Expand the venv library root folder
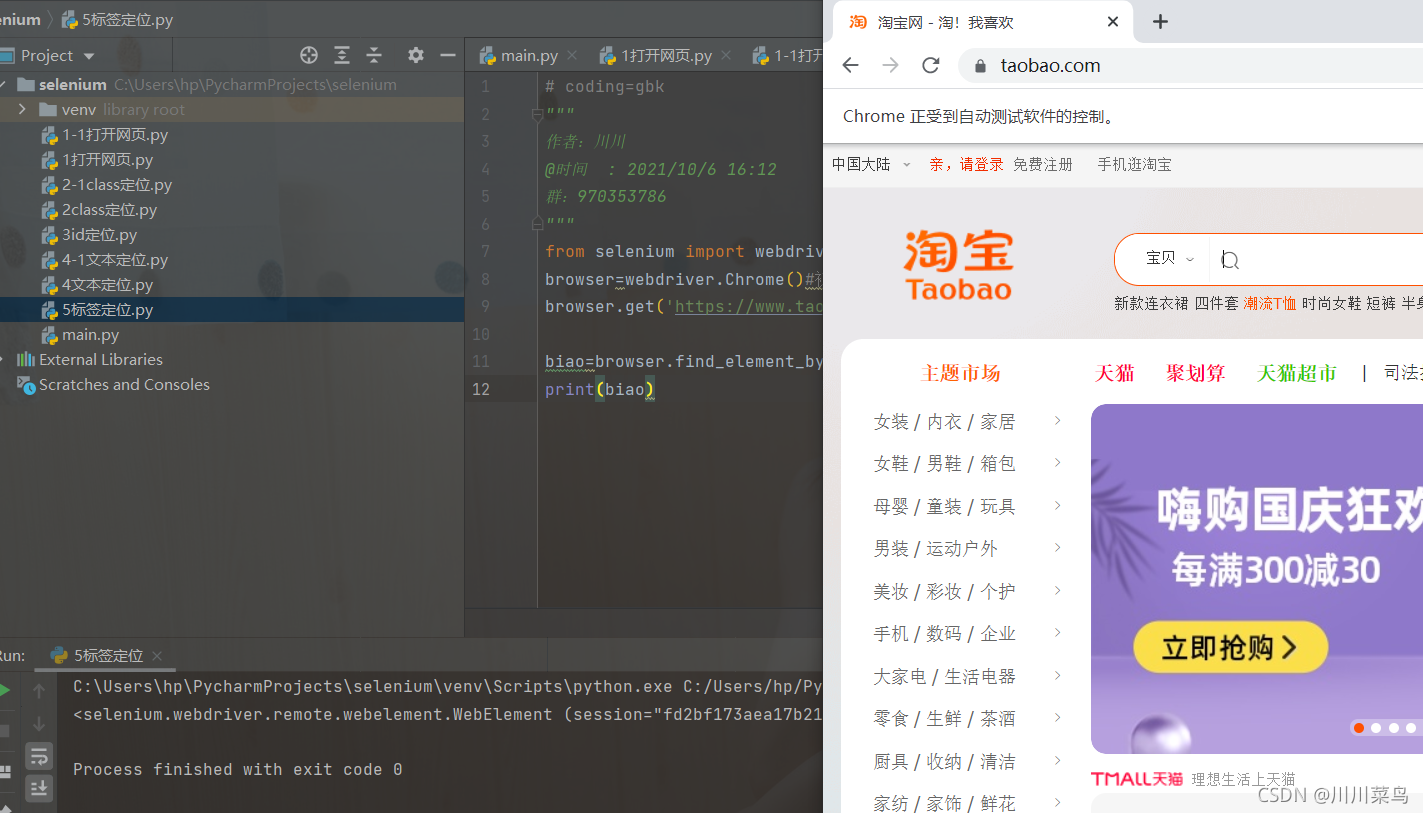 click(22, 109)
